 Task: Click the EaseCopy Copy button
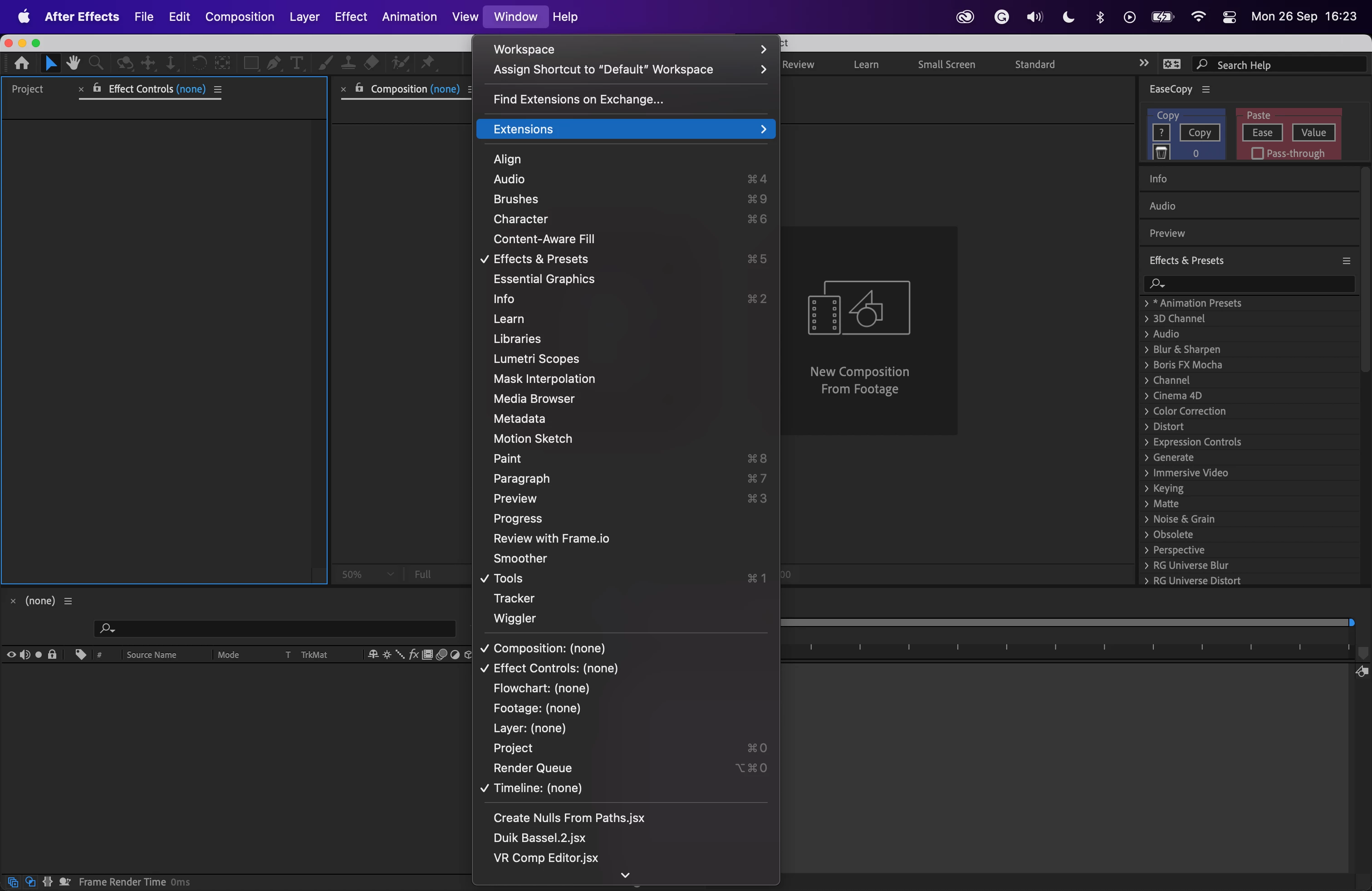1199,132
